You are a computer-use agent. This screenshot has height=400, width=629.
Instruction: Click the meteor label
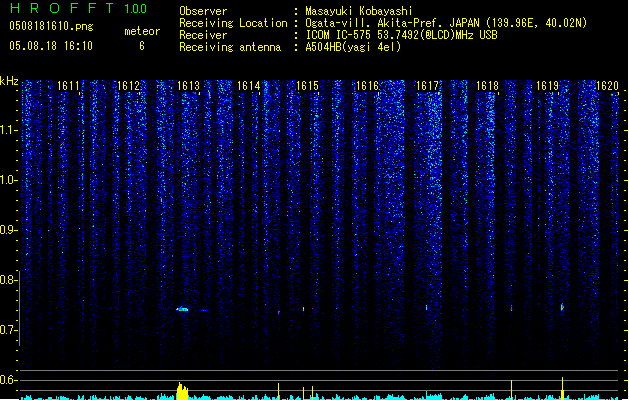click(142, 31)
